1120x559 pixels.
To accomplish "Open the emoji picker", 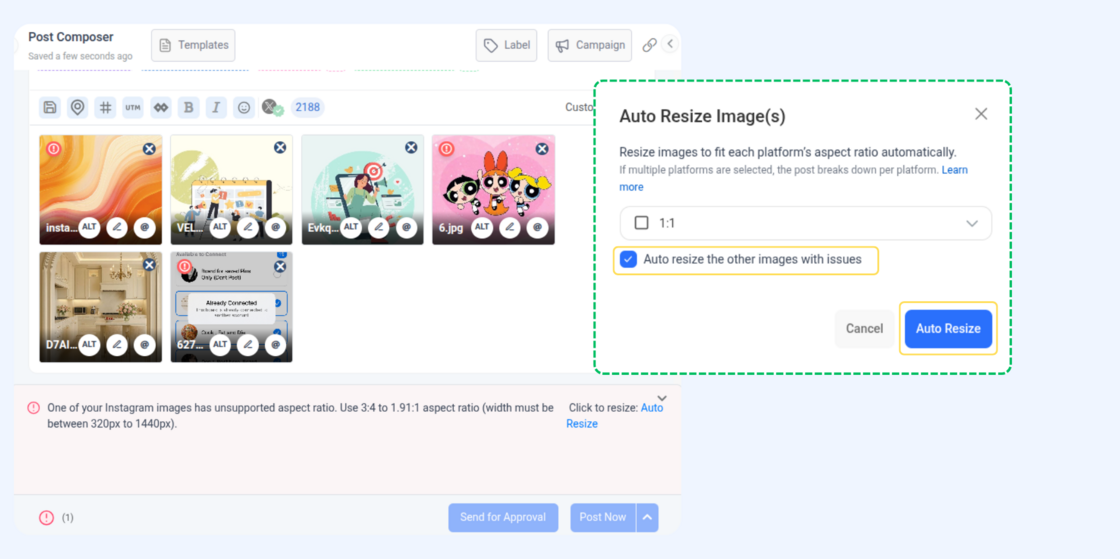I will (x=244, y=107).
